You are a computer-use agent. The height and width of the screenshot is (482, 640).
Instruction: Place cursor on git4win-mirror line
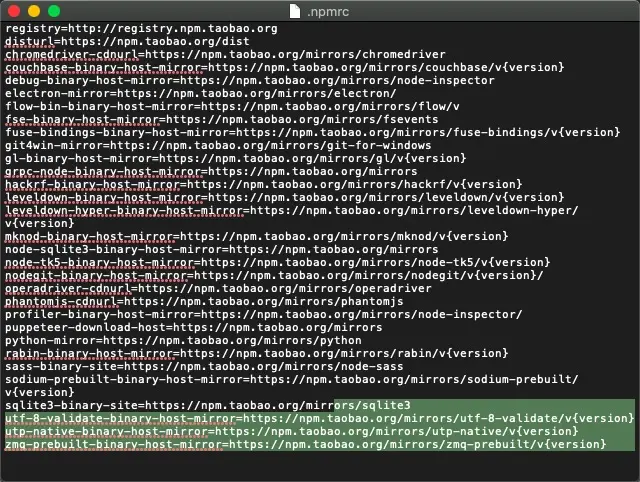tap(218, 146)
